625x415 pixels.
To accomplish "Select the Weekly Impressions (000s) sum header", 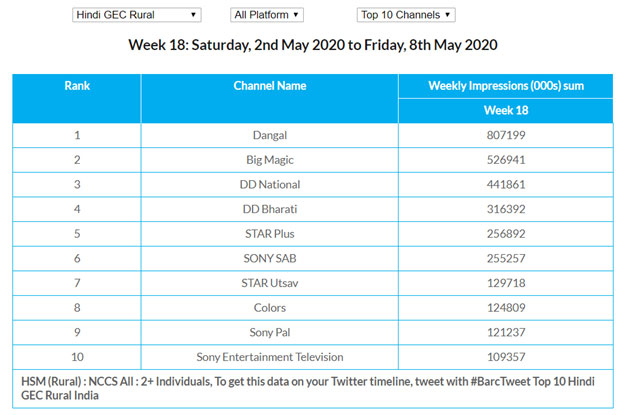I will pos(505,86).
